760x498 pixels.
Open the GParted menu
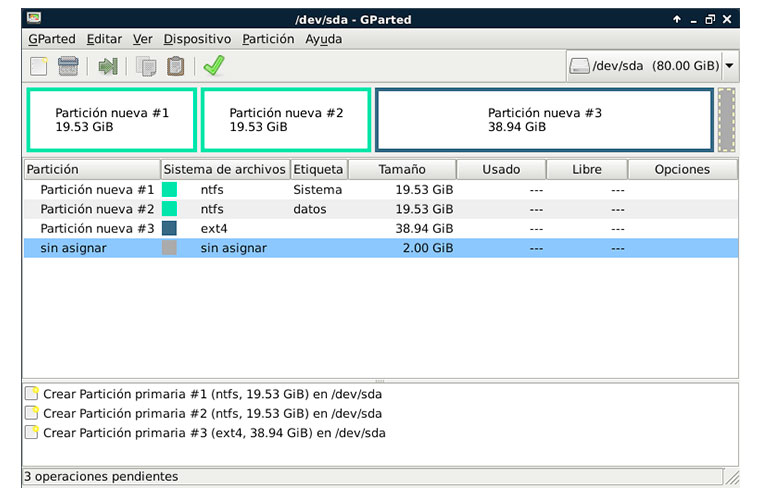click(52, 39)
